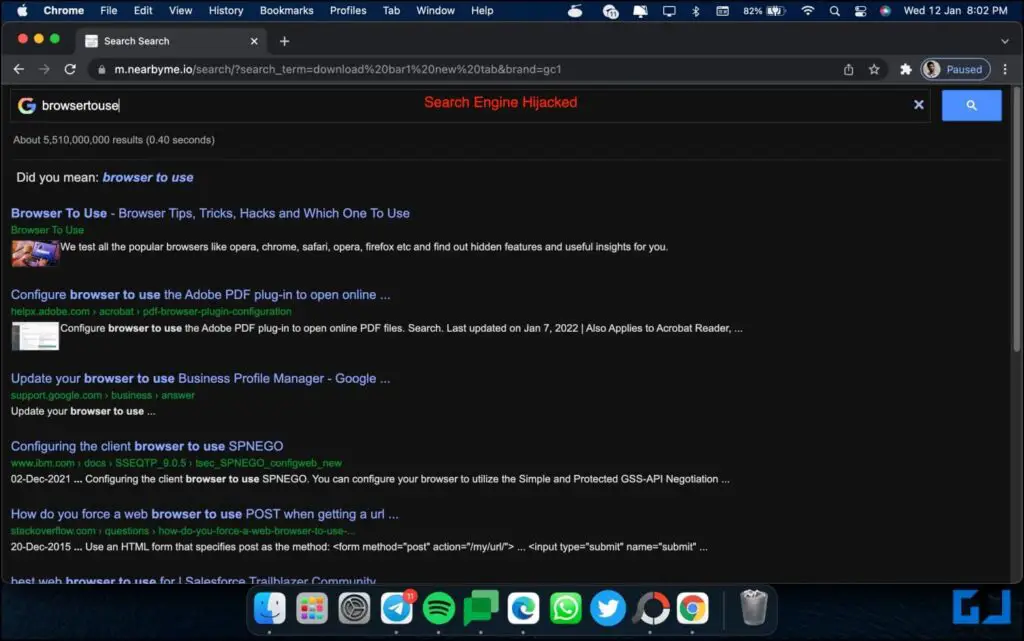Click the Bluetooth menu bar icon
1024x641 pixels.
696,10
